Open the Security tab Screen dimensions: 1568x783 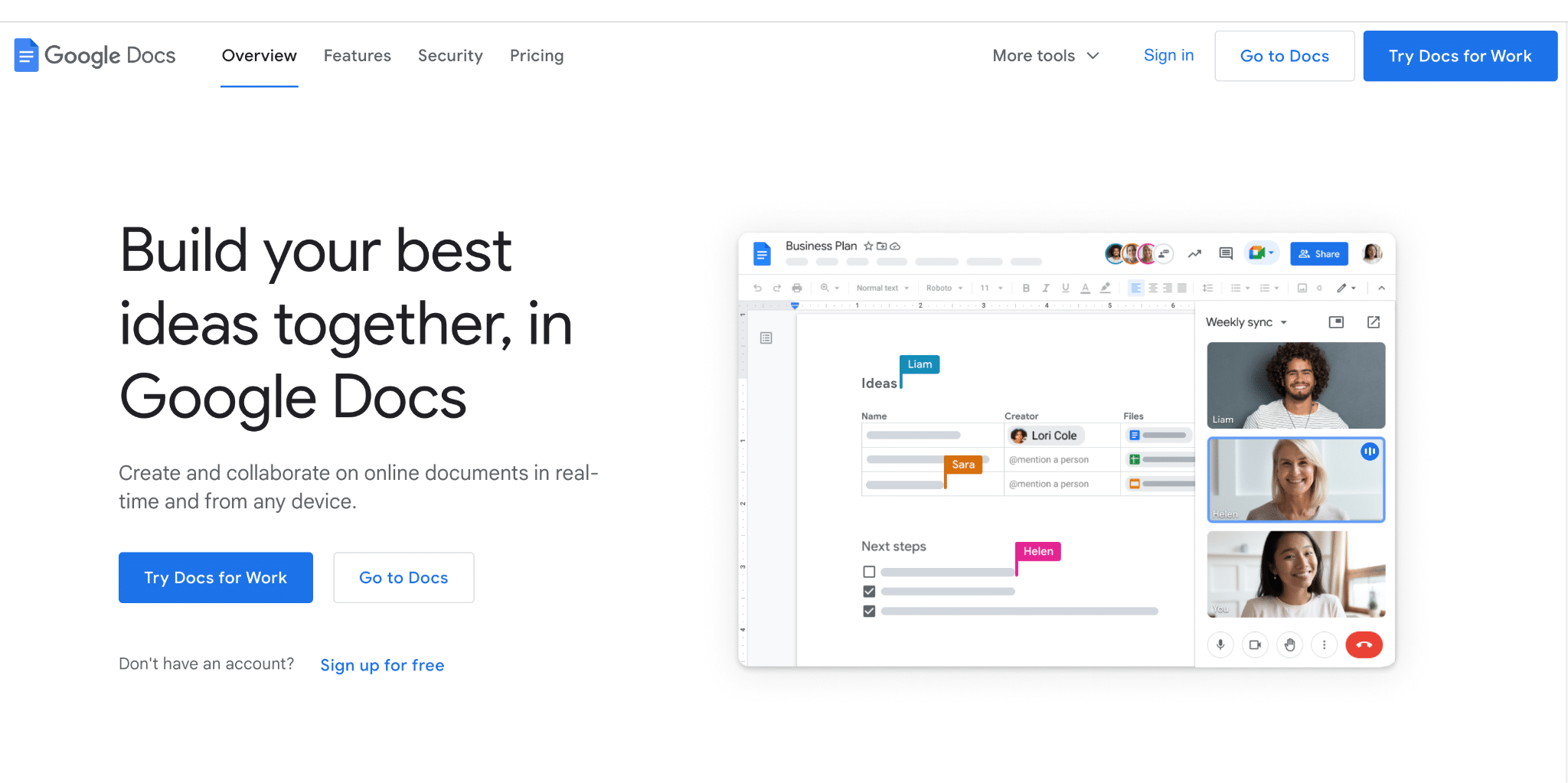click(450, 56)
